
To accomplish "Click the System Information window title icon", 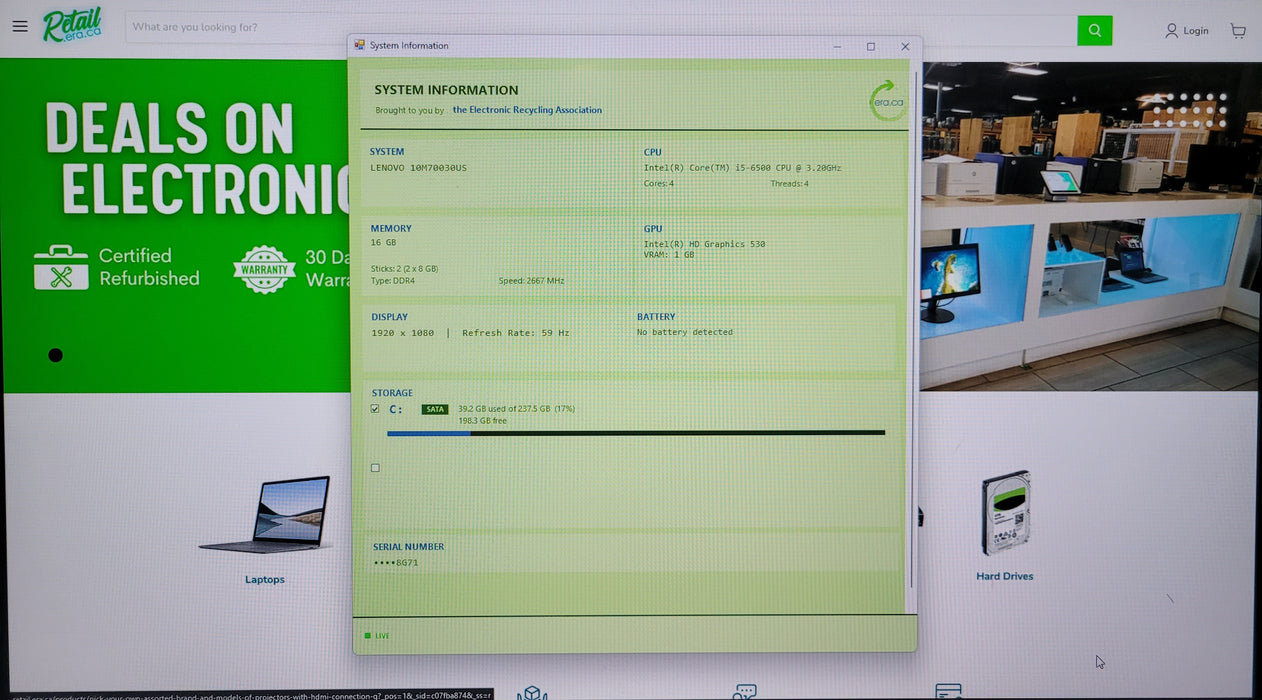I will [x=360, y=45].
